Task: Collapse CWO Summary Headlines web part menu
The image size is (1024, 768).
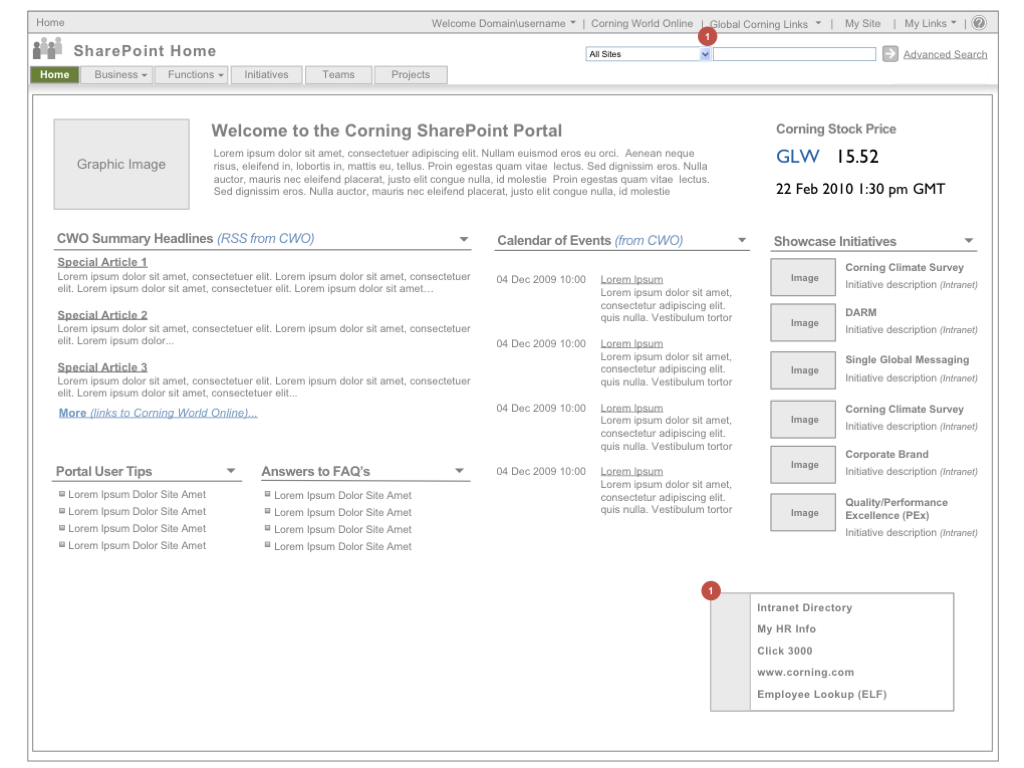Action: [464, 239]
